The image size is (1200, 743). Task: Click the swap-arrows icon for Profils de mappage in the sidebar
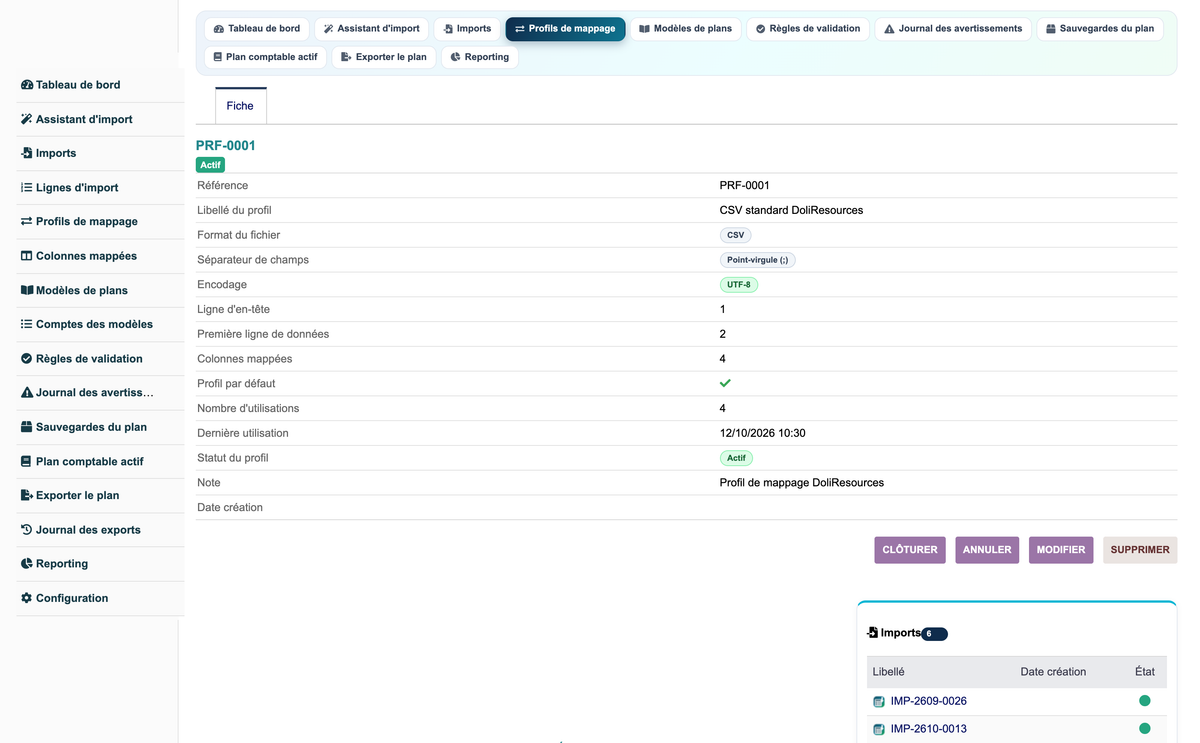point(27,221)
